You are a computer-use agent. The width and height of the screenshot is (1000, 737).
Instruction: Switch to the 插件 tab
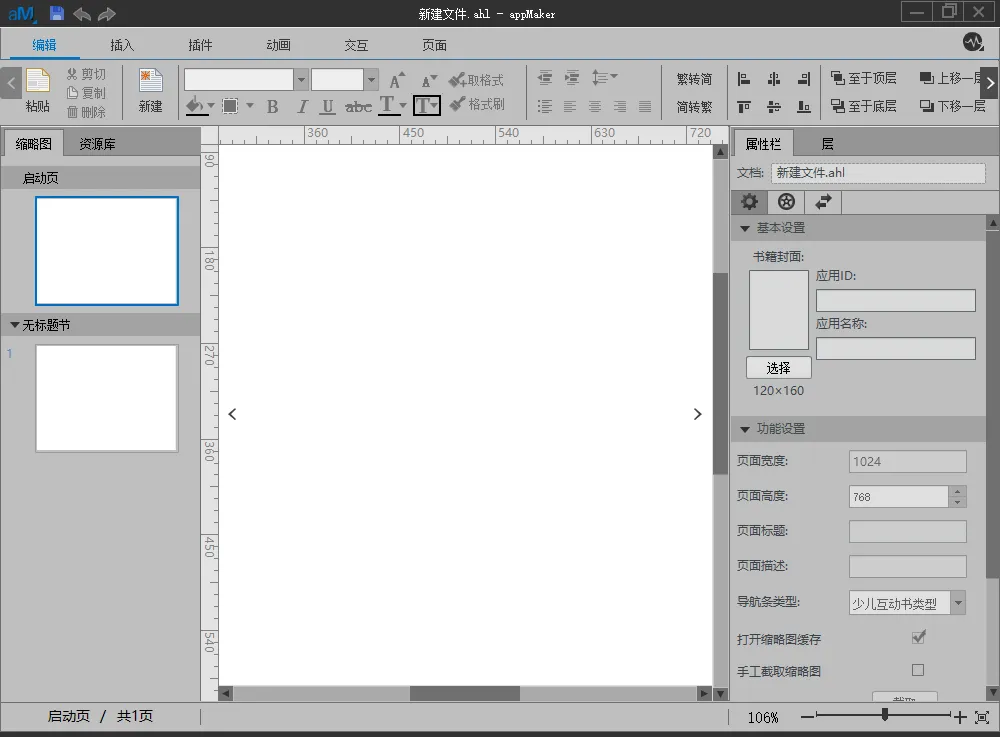[200, 45]
